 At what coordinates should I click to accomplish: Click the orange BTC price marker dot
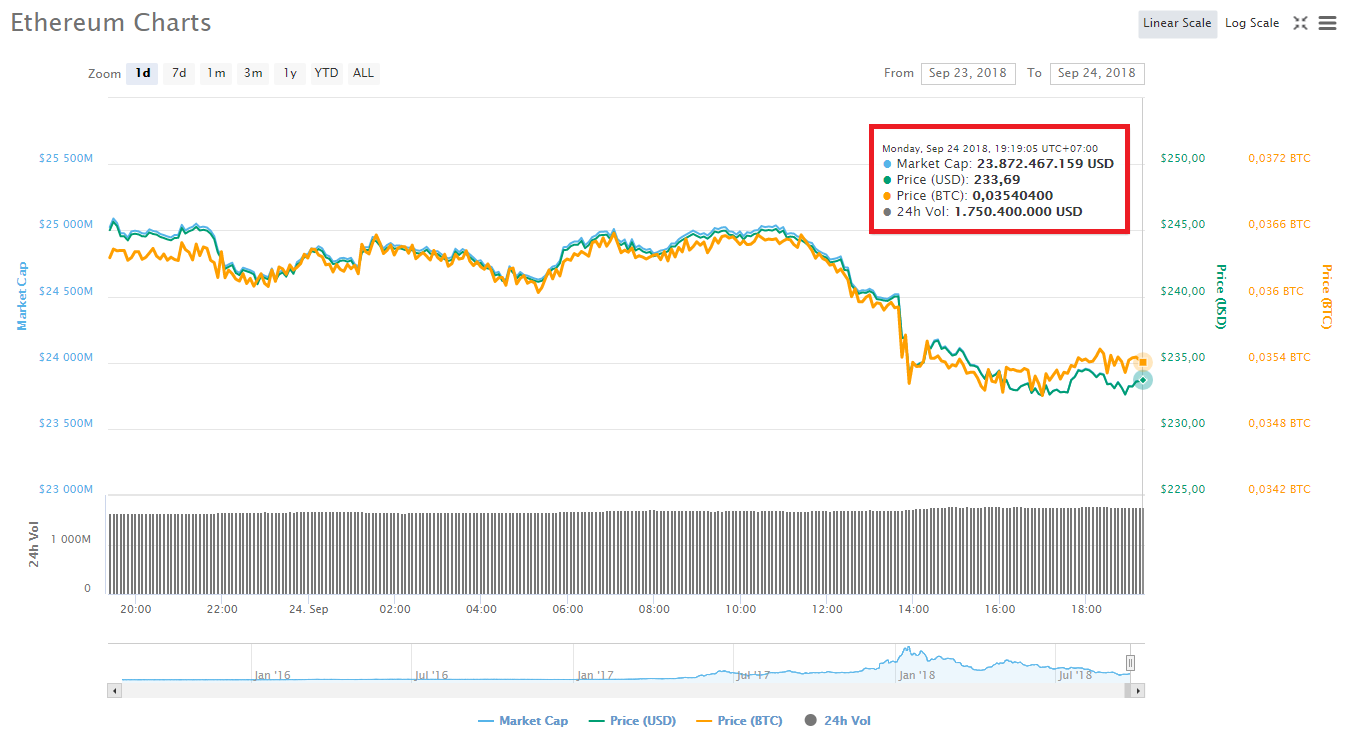[x=1143, y=362]
